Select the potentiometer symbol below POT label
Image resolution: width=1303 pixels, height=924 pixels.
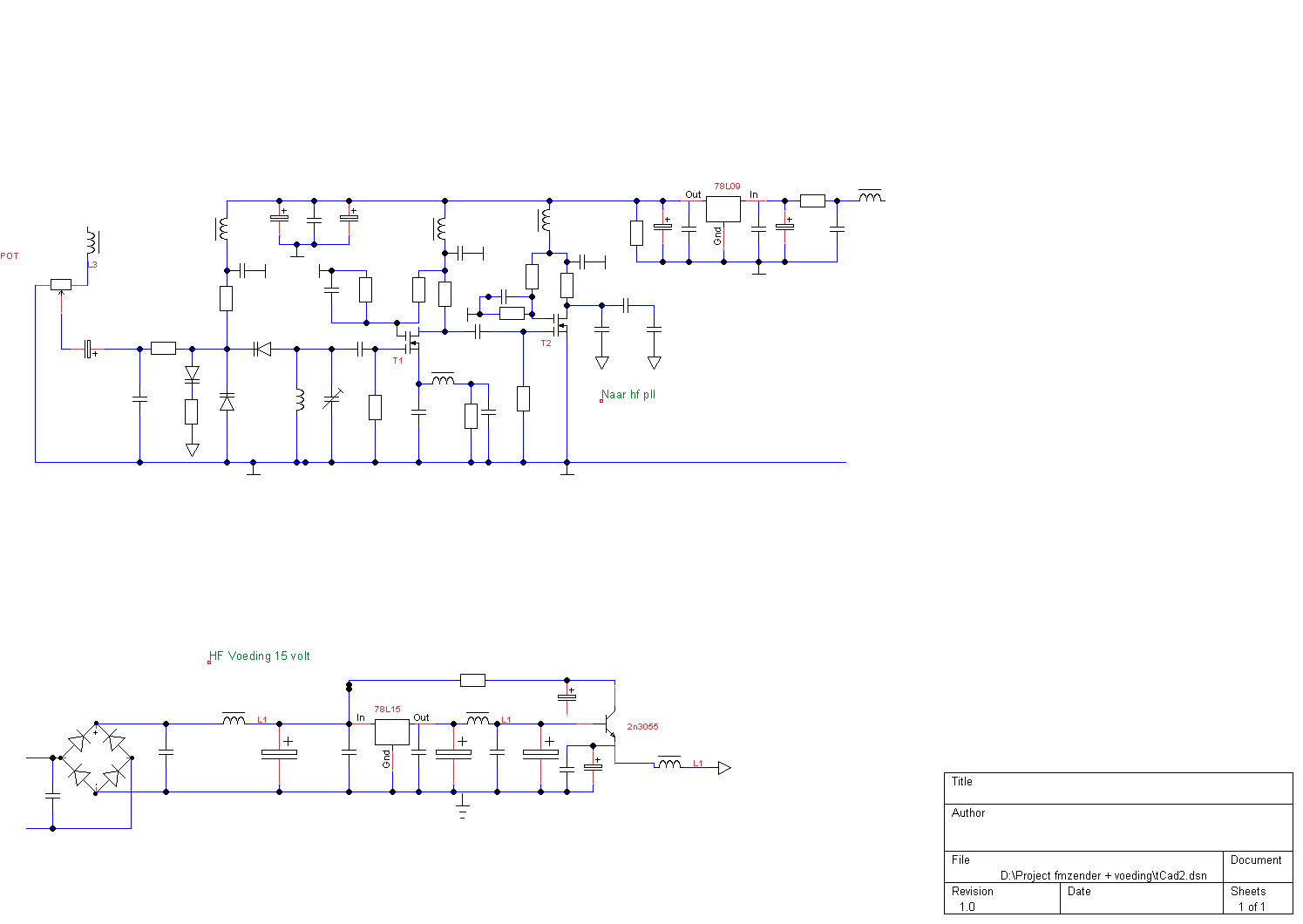(x=61, y=284)
